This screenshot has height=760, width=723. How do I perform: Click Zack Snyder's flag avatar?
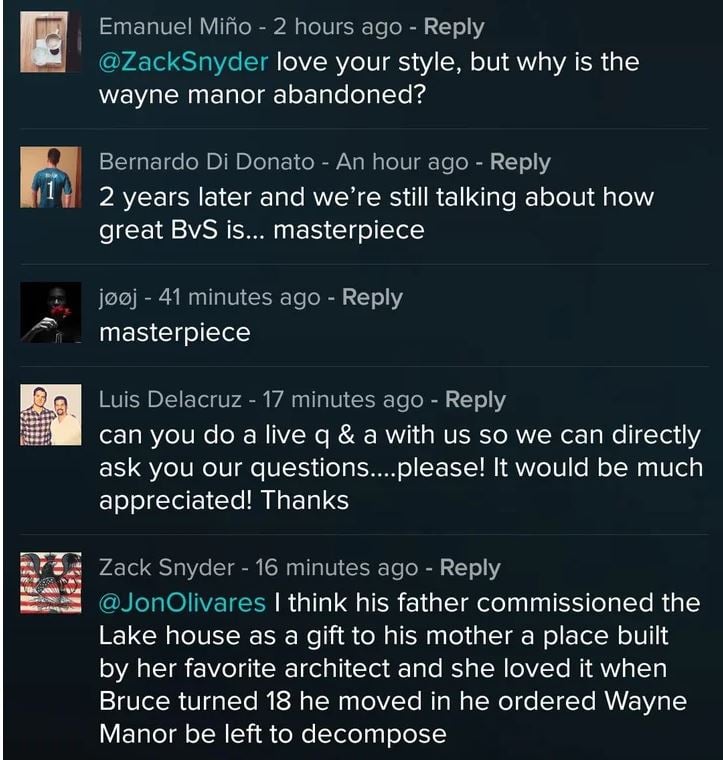tap(50, 583)
